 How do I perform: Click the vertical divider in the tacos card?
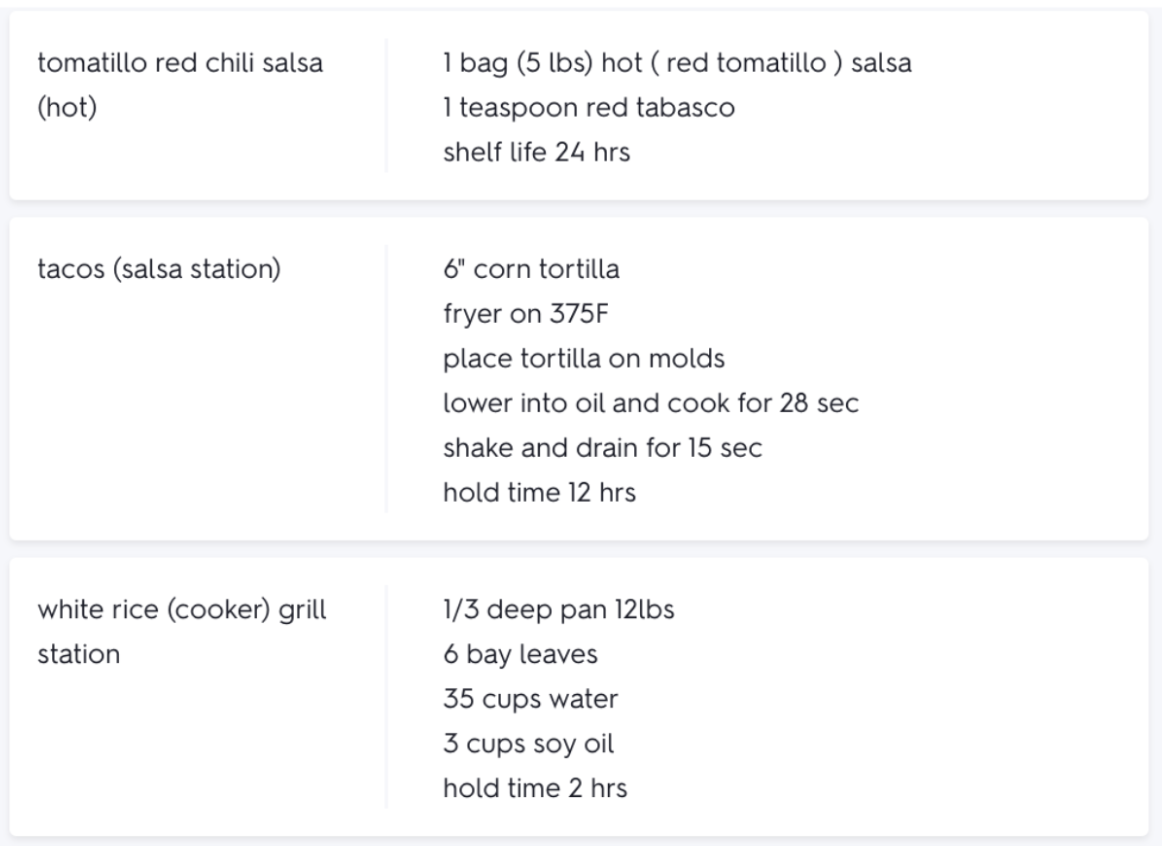(x=386, y=380)
